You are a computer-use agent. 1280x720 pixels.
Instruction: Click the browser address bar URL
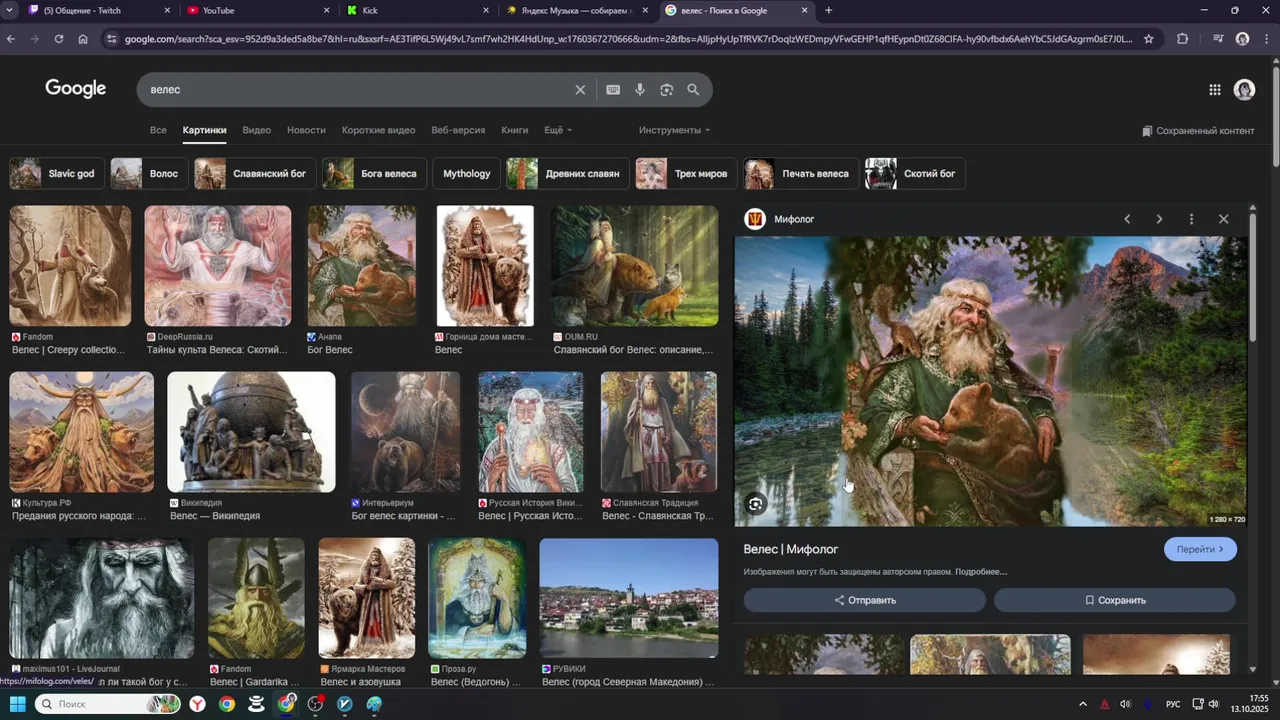630,39
